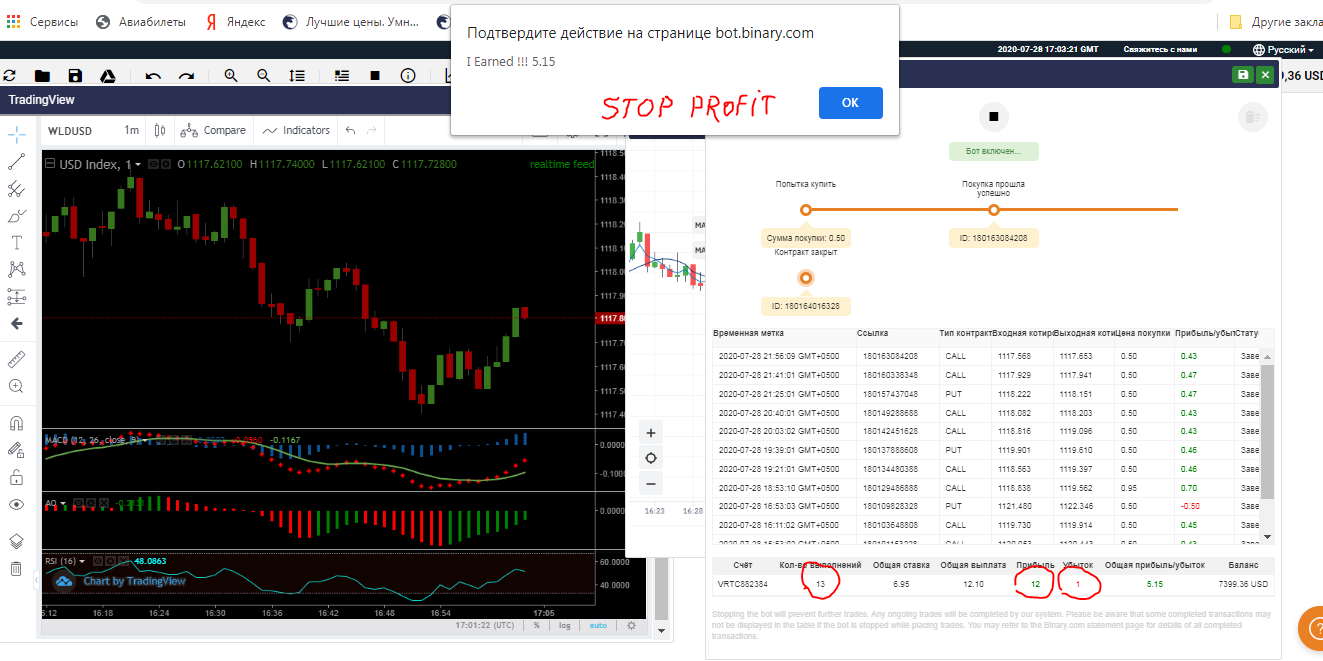
Task: Toggle auto scale on the chart
Action: tap(598, 626)
